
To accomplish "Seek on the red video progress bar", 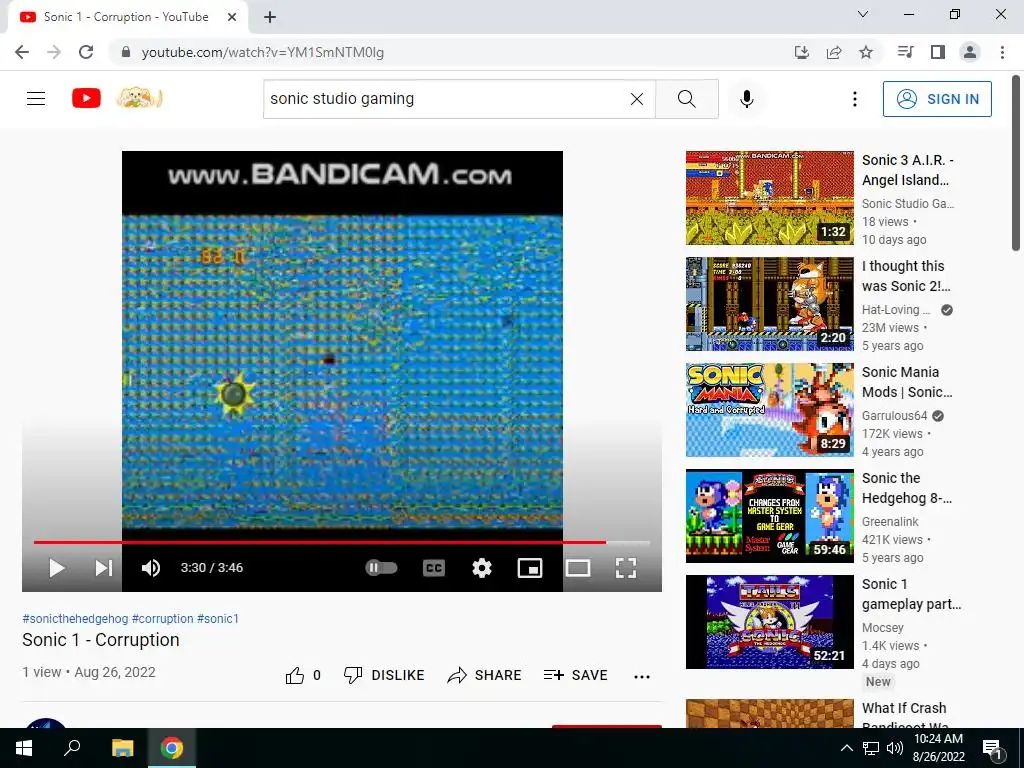I will [x=342, y=542].
